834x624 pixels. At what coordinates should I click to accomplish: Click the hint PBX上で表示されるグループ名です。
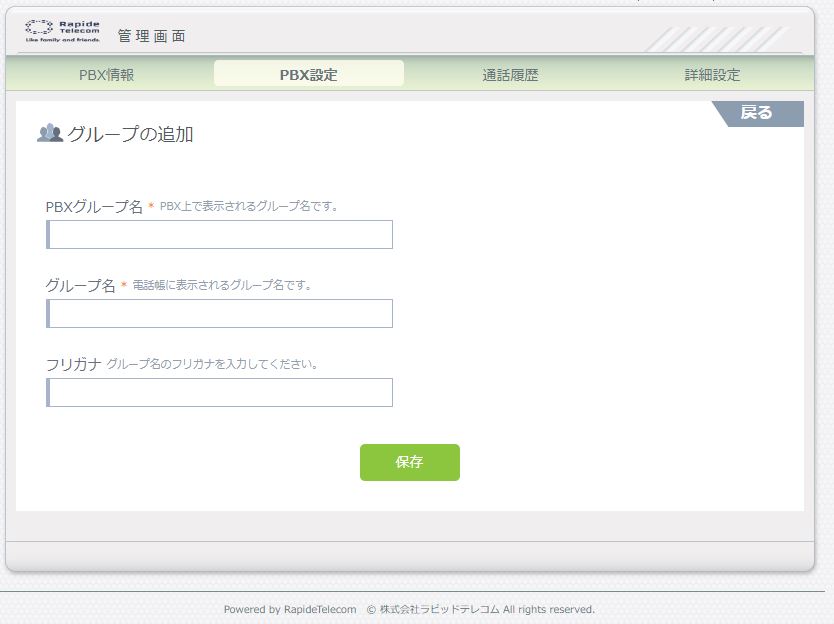(x=248, y=206)
